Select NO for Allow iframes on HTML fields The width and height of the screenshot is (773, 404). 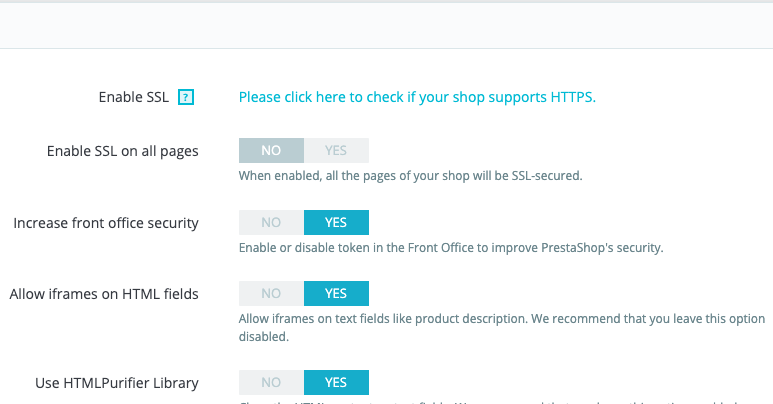pyautogui.click(x=271, y=293)
